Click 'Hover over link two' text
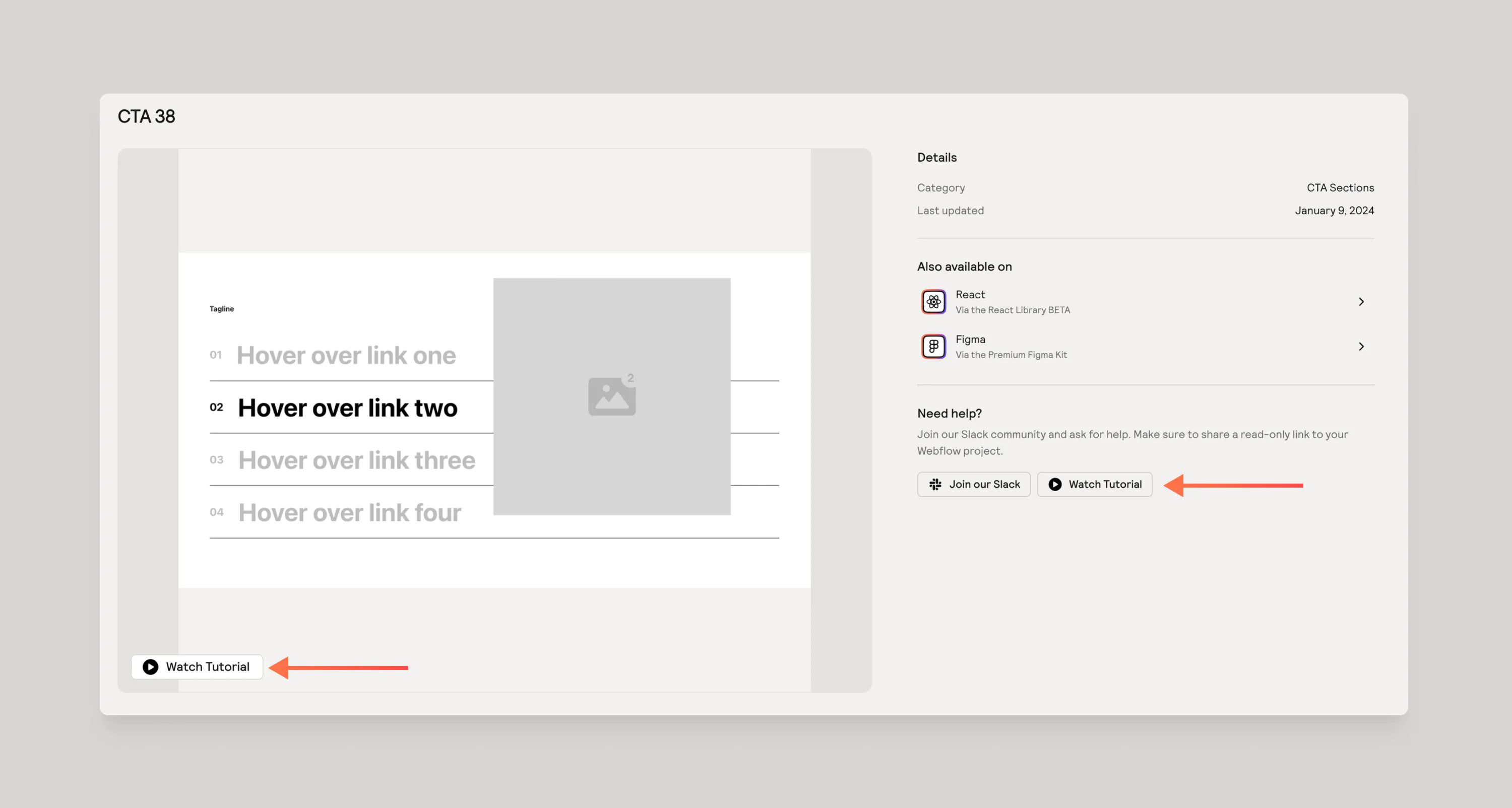The image size is (1512, 808). [347, 408]
